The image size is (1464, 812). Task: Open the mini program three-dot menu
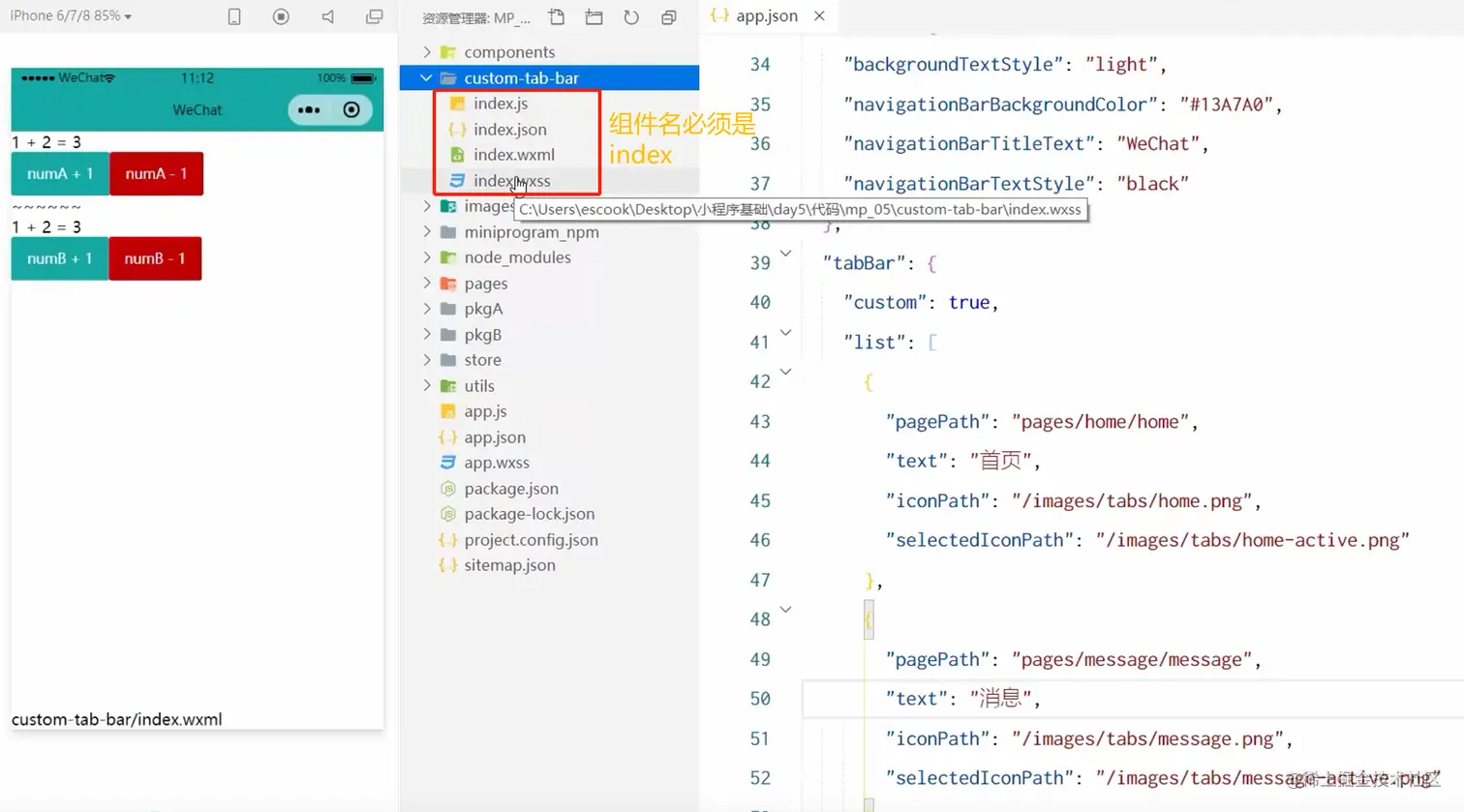tap(309, 110)
